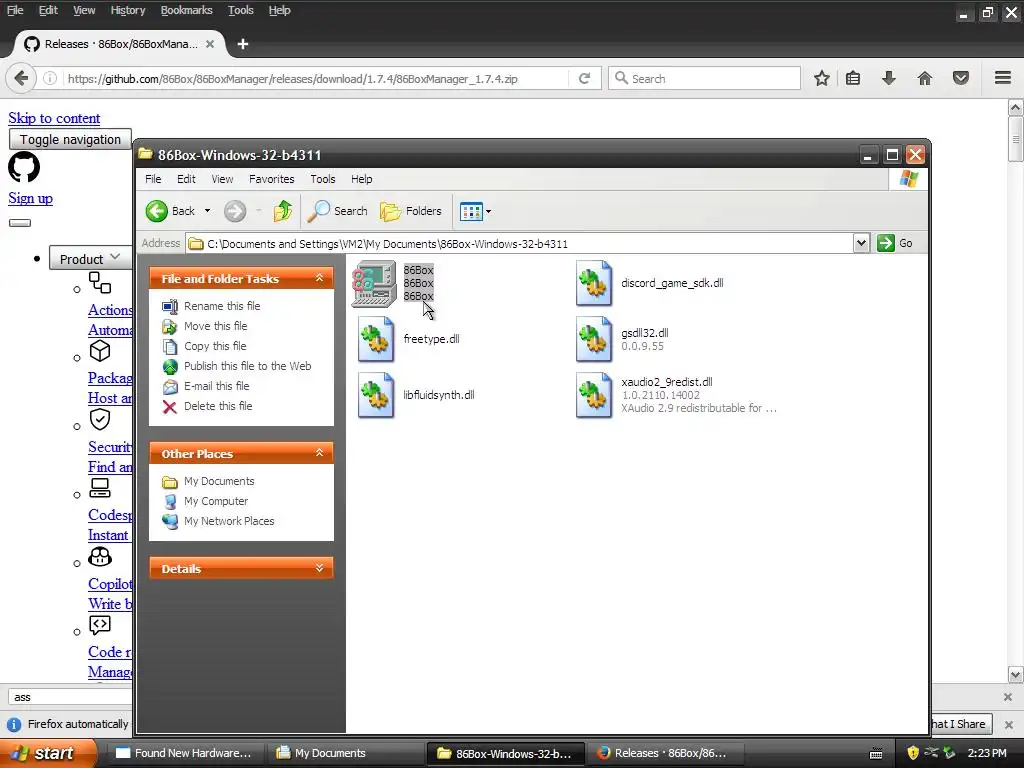Select the gsdll32.dll file icon
This screenshot has width=1024, height=768.
point(594,339)
